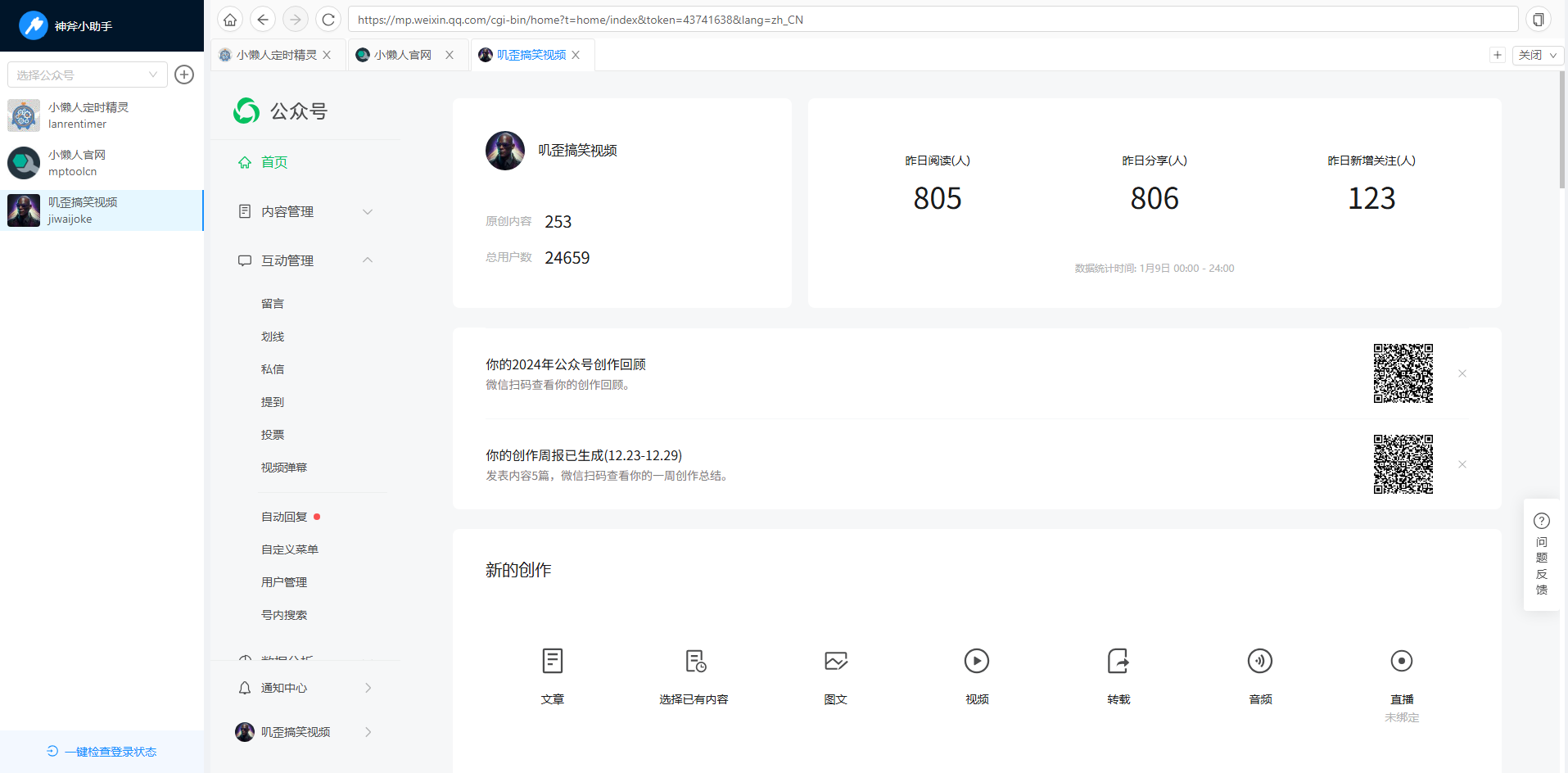The image size is (1568, 773).
Task: Click the 文章 article creation icon
Action: pyautogui.click(x=553, y=661)
